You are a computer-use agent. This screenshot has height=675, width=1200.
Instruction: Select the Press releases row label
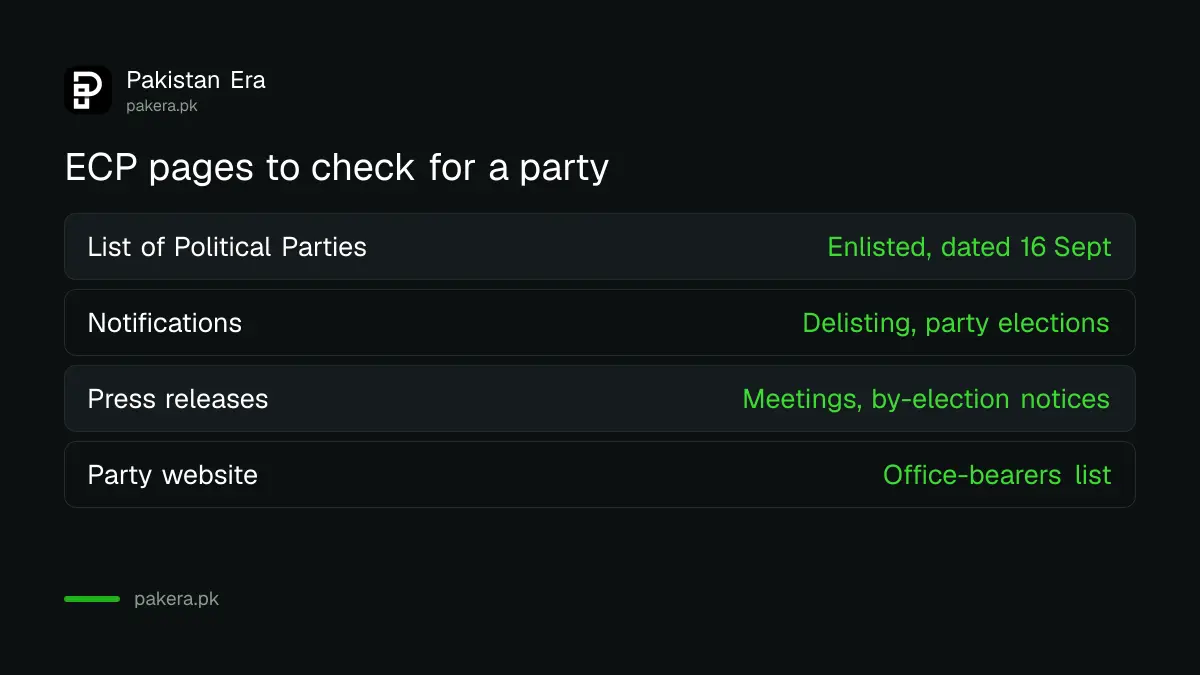178,399
